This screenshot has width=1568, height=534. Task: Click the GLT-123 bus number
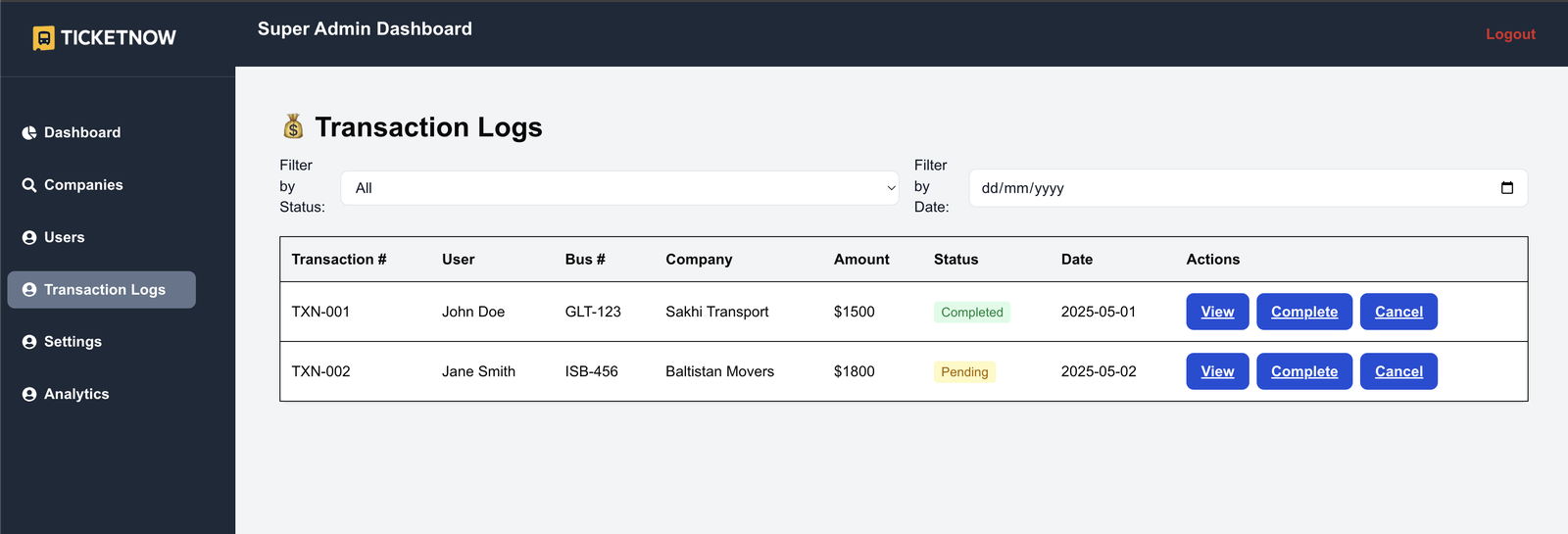[x=593, y=312]
